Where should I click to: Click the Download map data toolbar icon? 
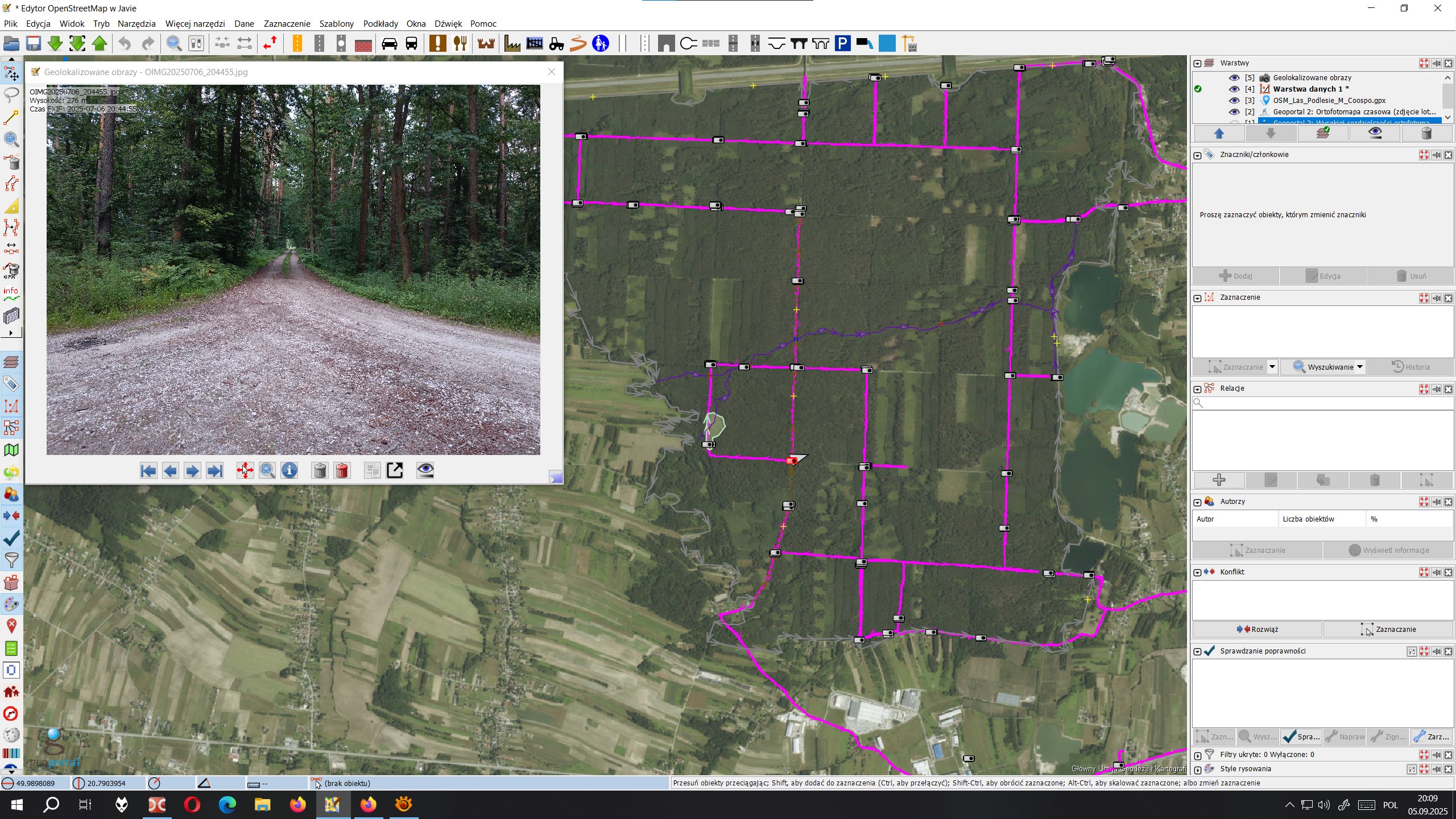(x=55, y=43)
